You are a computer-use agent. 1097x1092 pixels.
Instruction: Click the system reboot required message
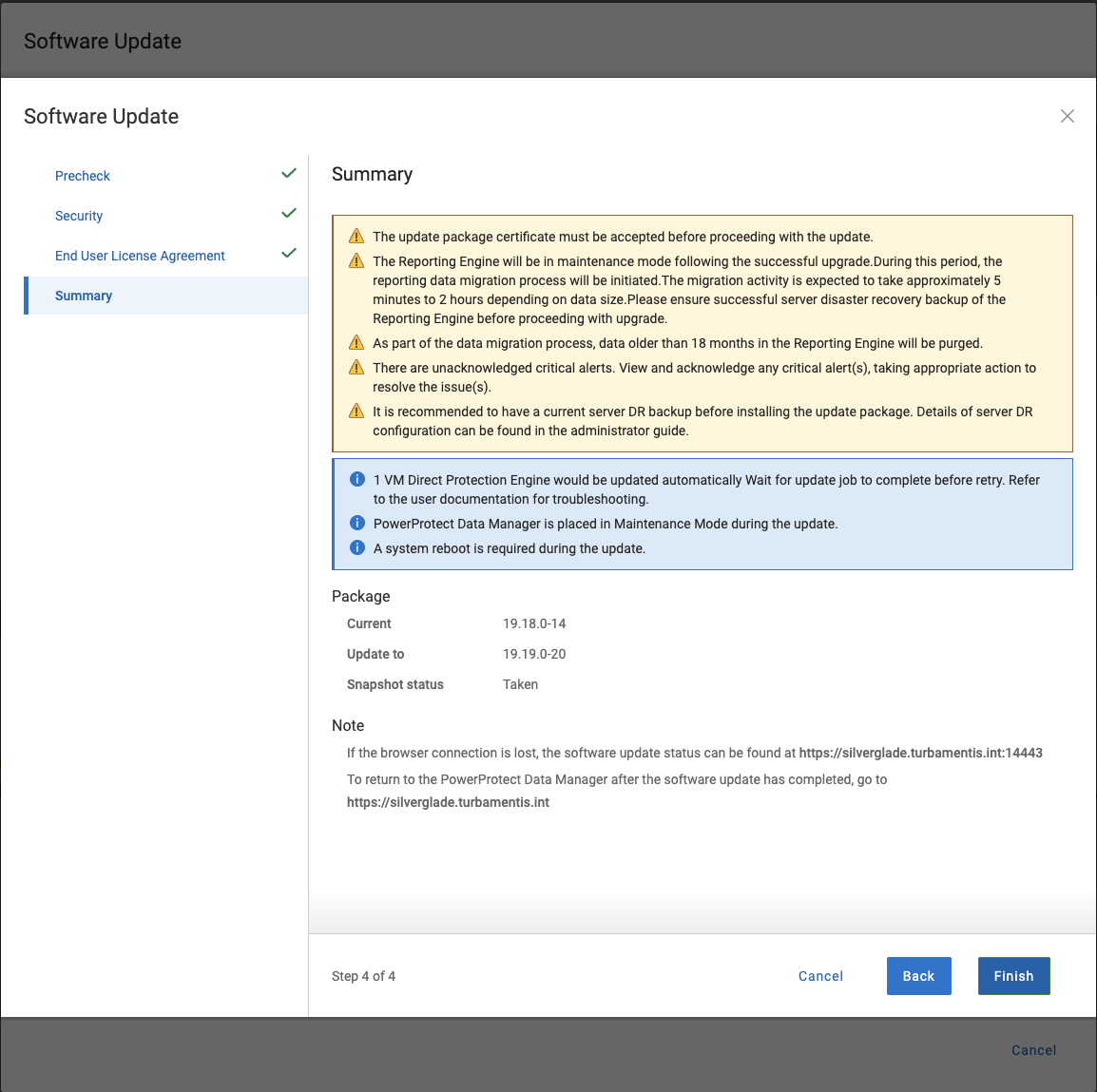coord(510,548)
